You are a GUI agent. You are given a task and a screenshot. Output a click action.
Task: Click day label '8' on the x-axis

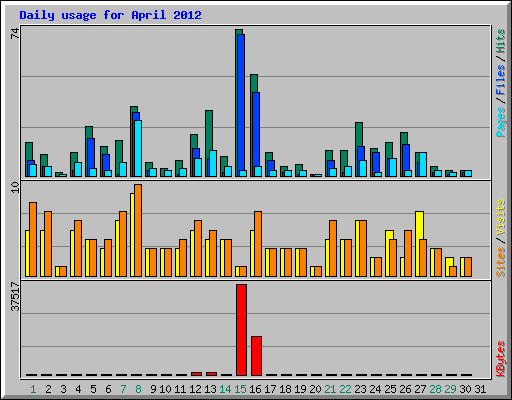point(138,389)
